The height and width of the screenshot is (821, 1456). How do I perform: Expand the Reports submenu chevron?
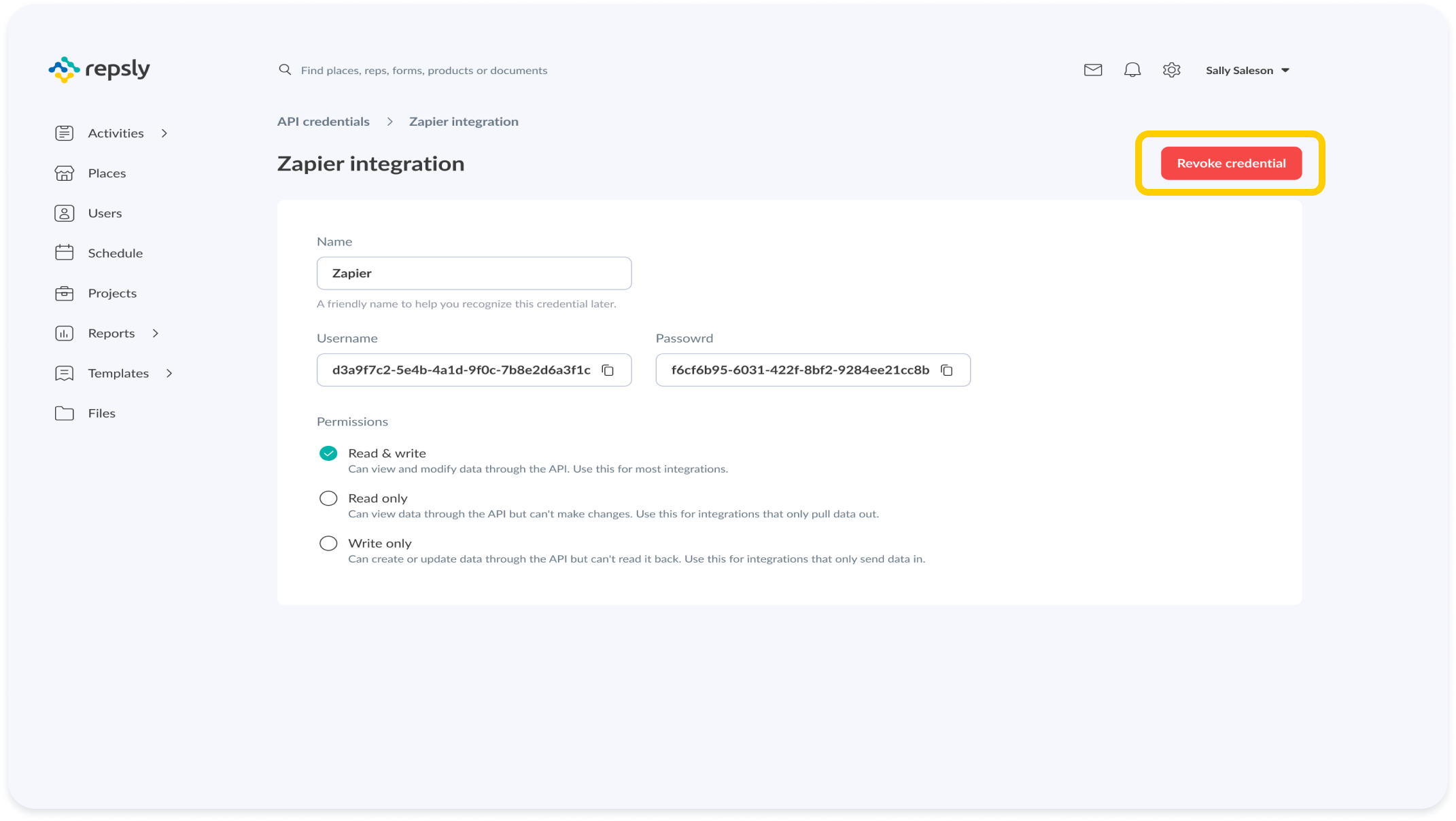[x=156, y=333]
